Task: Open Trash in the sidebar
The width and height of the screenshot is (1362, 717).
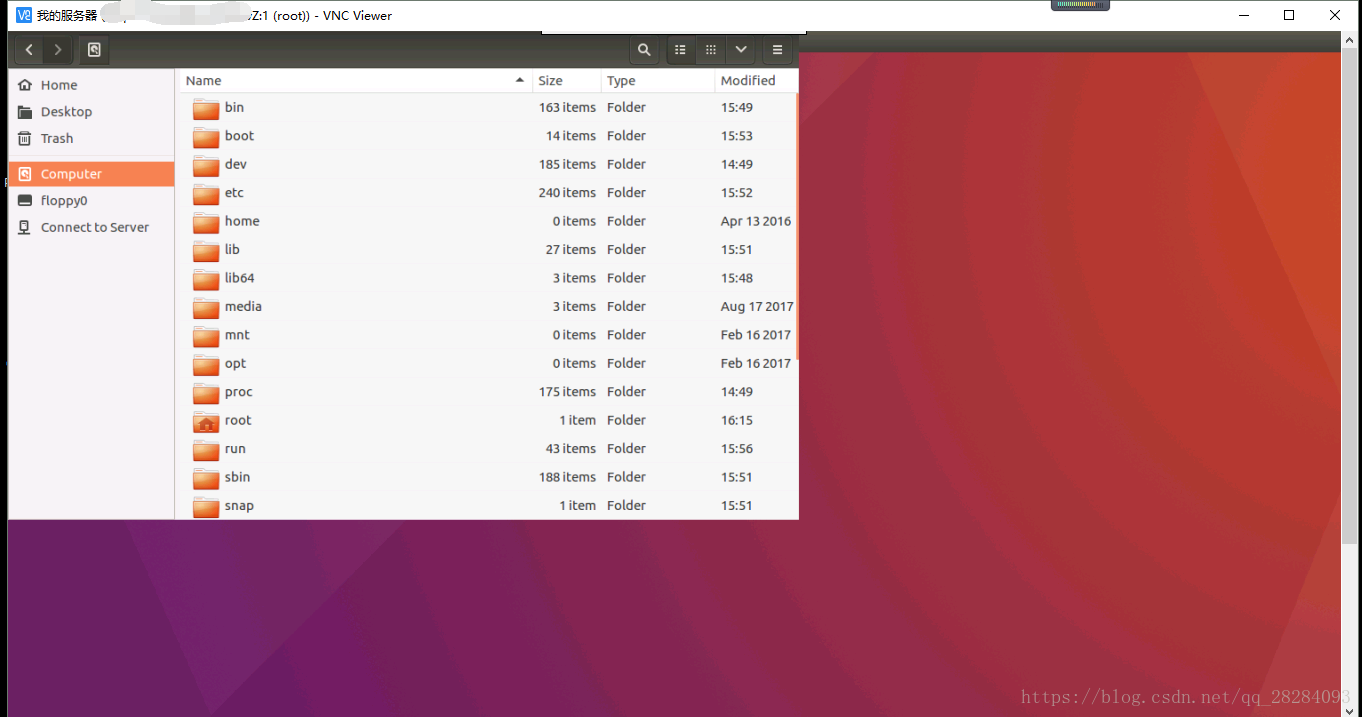Action: tap(91, 138)
